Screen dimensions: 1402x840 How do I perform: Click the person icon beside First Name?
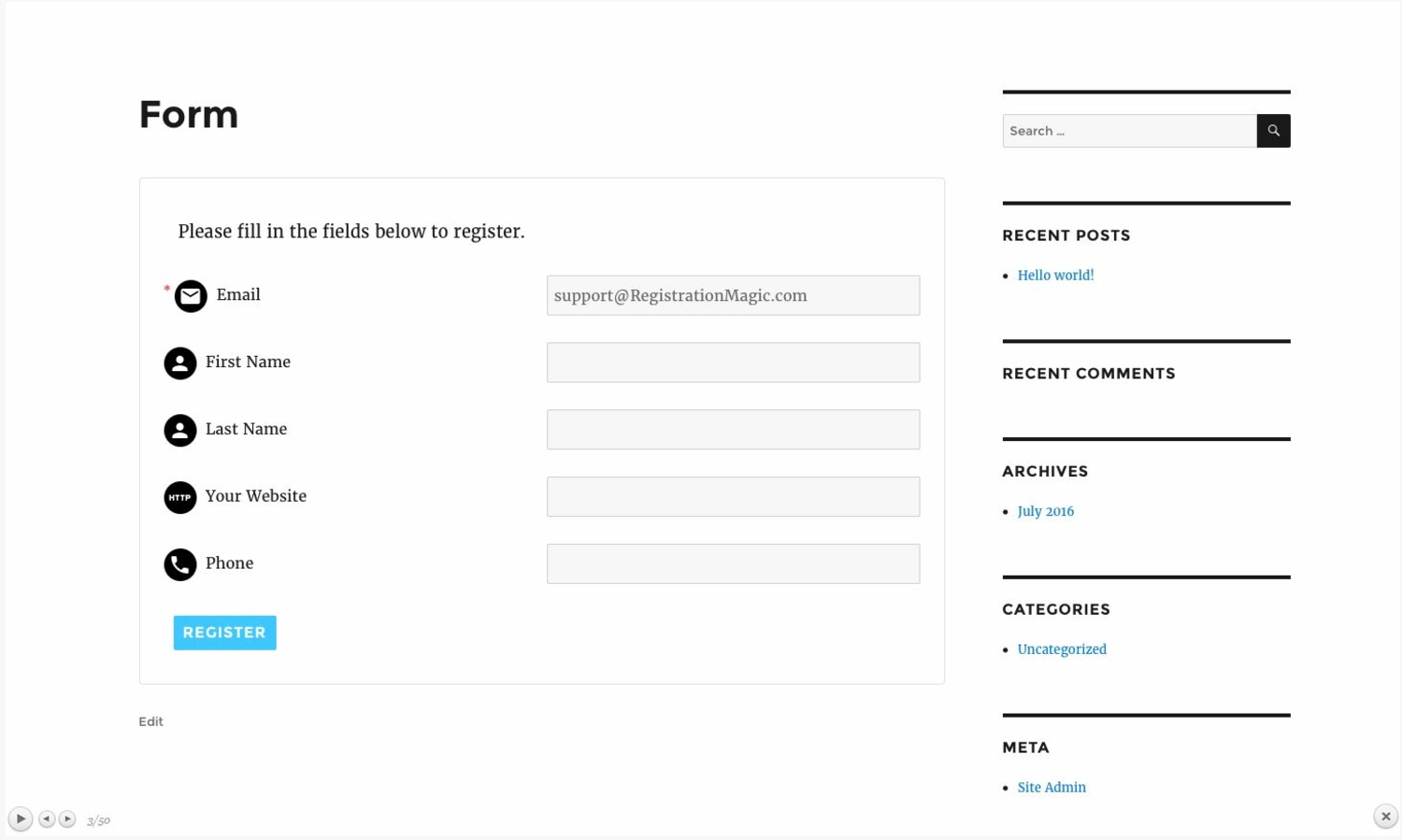coord(180,363)
